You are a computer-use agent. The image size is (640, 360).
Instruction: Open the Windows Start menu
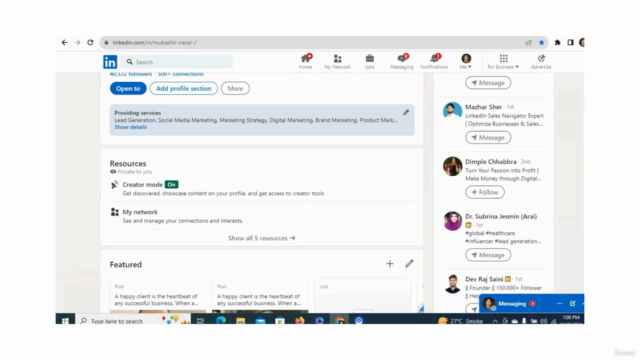(65, 321)
